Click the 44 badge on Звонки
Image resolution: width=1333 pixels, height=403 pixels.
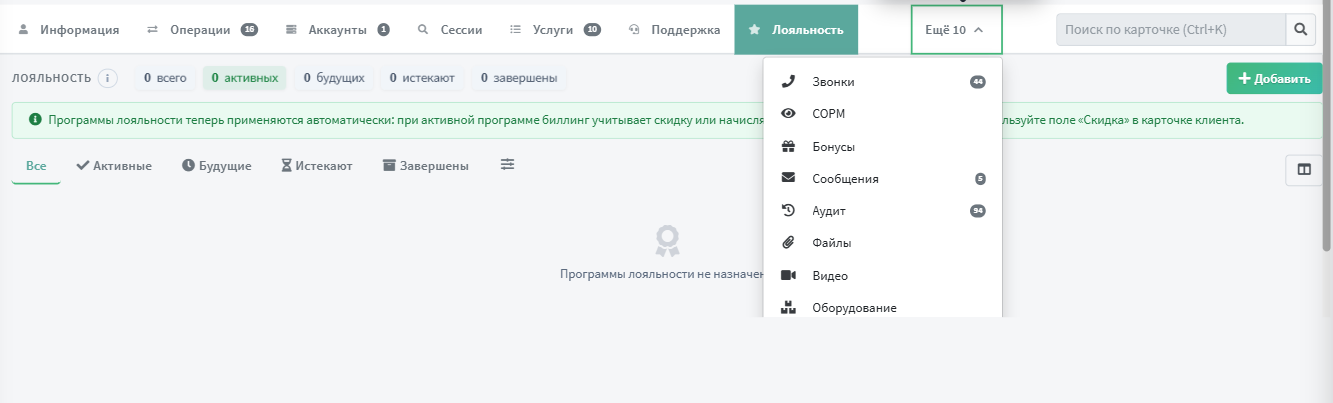(978, 82)
